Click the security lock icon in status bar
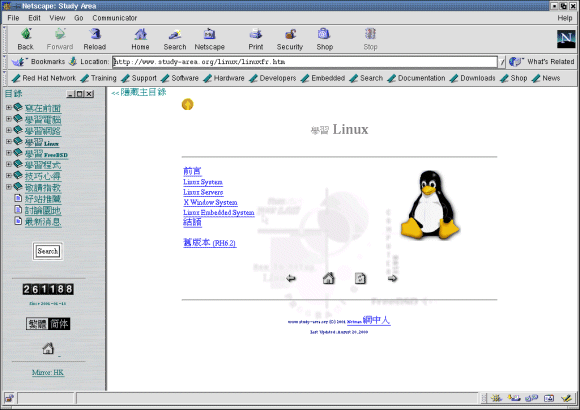580x410 pixels. [9, 398]
